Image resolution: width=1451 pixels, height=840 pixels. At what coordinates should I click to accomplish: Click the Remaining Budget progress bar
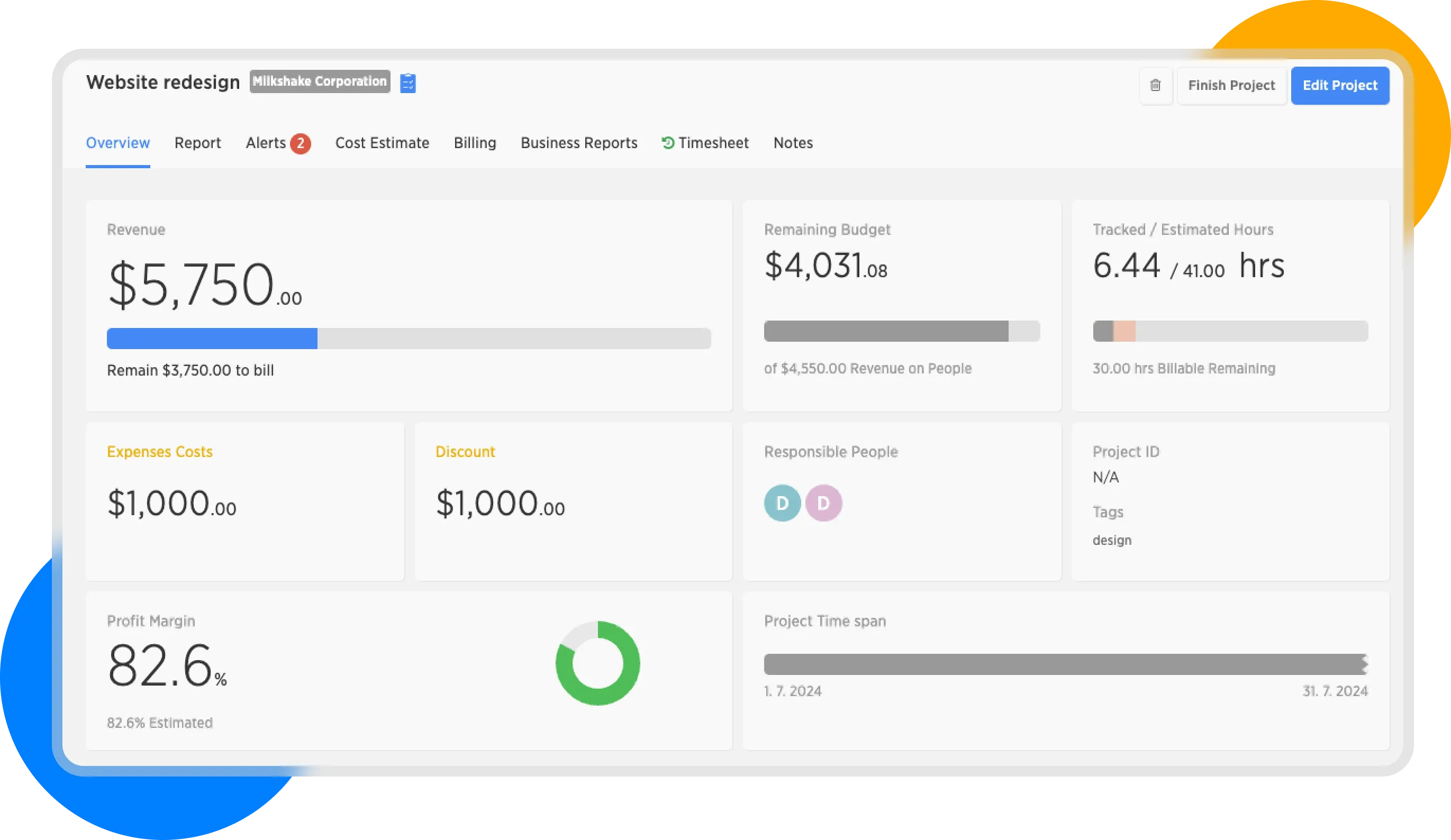click(x=901, y=331)
